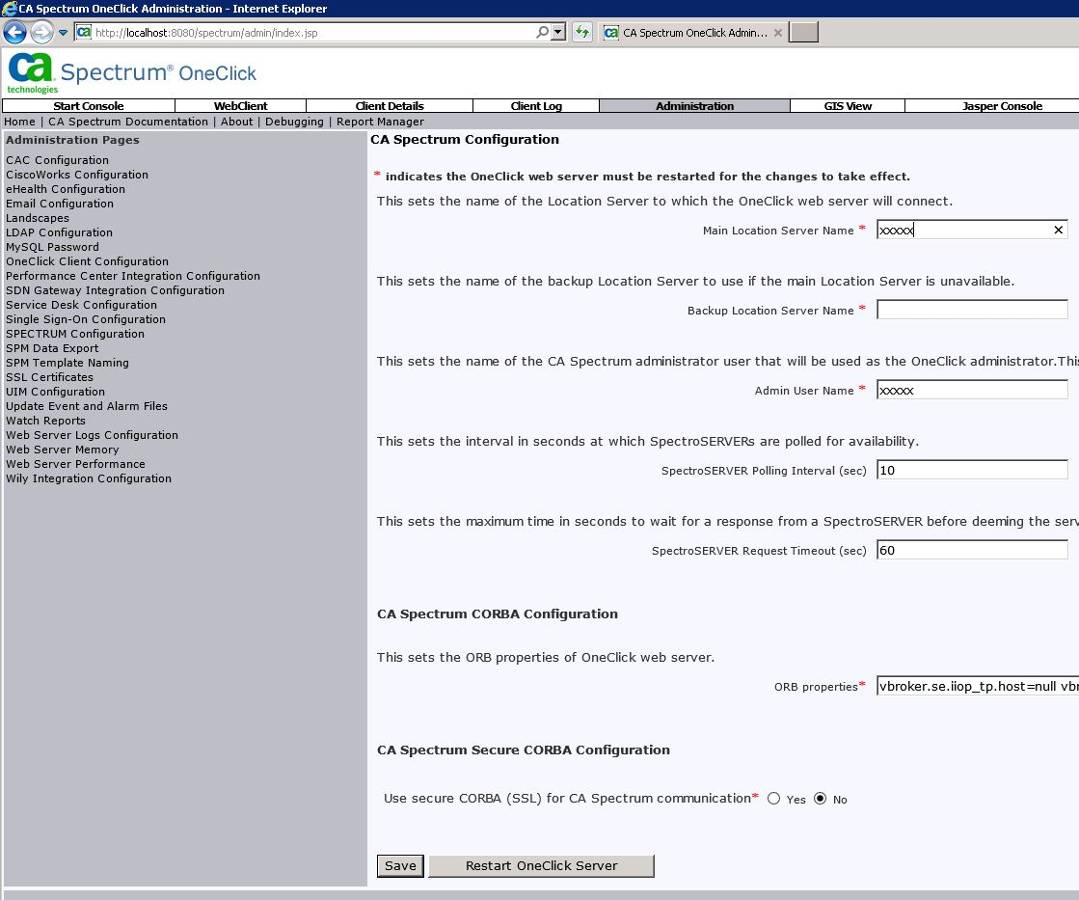This screenshot has height=900, width=1079.
Task: Open Update Event and Alarm Files
Action: pyautogui.click(x=87, y=406)
